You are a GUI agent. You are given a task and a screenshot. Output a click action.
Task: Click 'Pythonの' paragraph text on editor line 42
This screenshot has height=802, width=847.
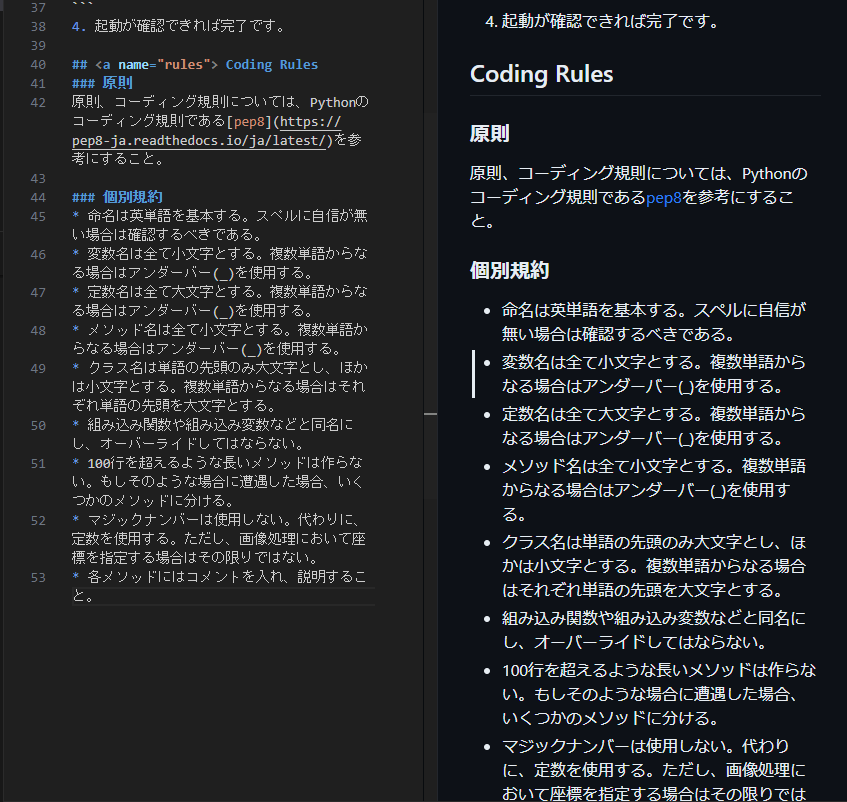[x=220, y=130]
